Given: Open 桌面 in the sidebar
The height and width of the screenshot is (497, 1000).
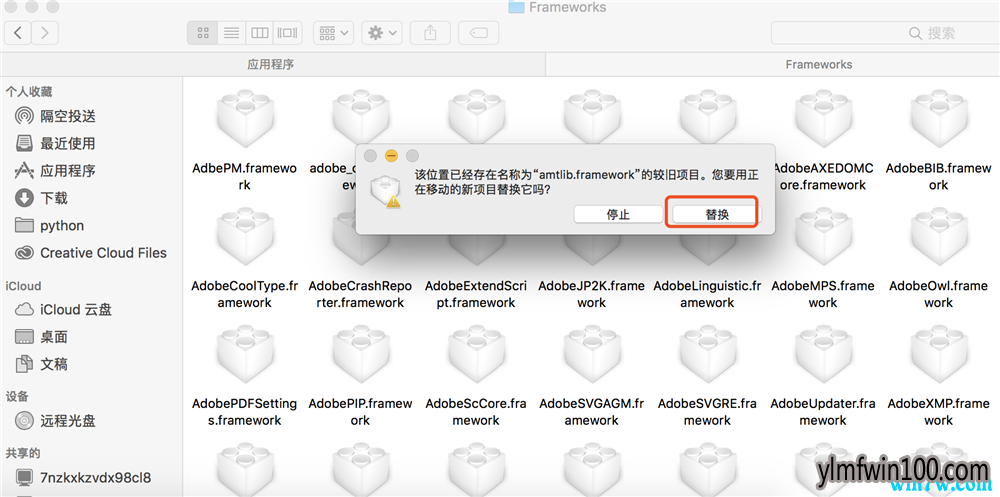Looking at the screenshot, I should [x=42, y=338].
